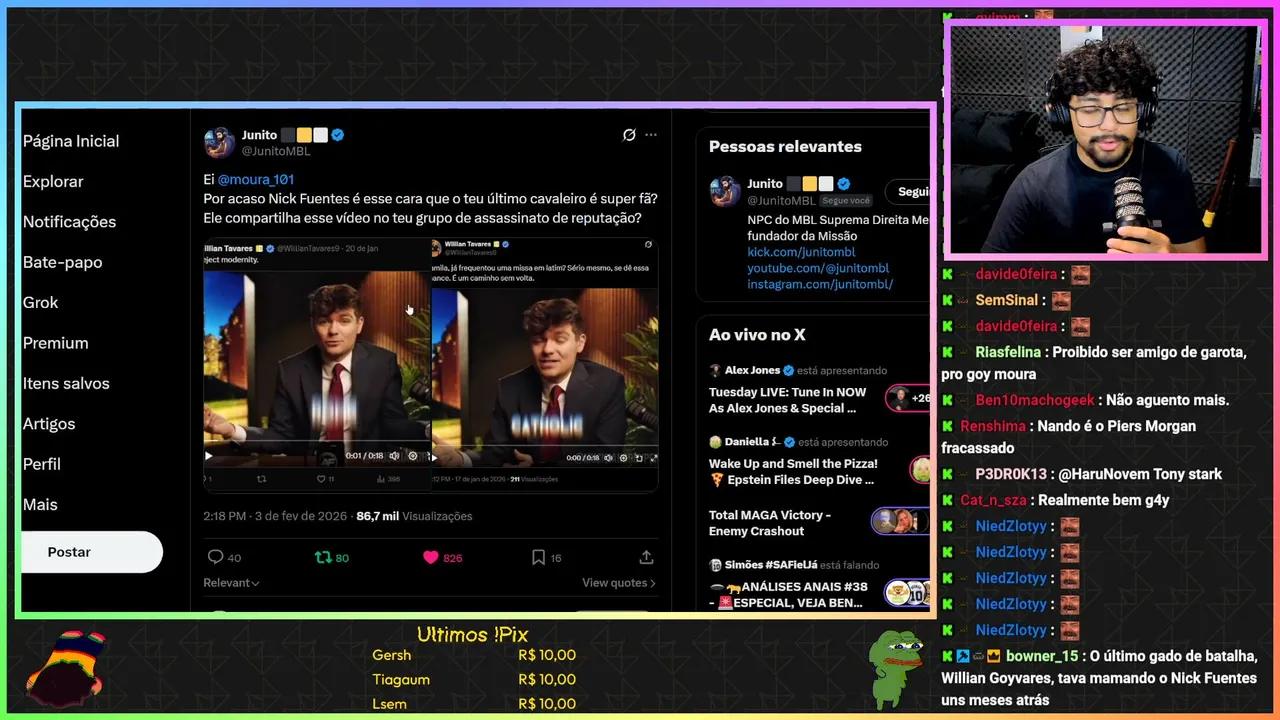Click chat user SemSinal
1280x720 pixels.
(1006, 300)
